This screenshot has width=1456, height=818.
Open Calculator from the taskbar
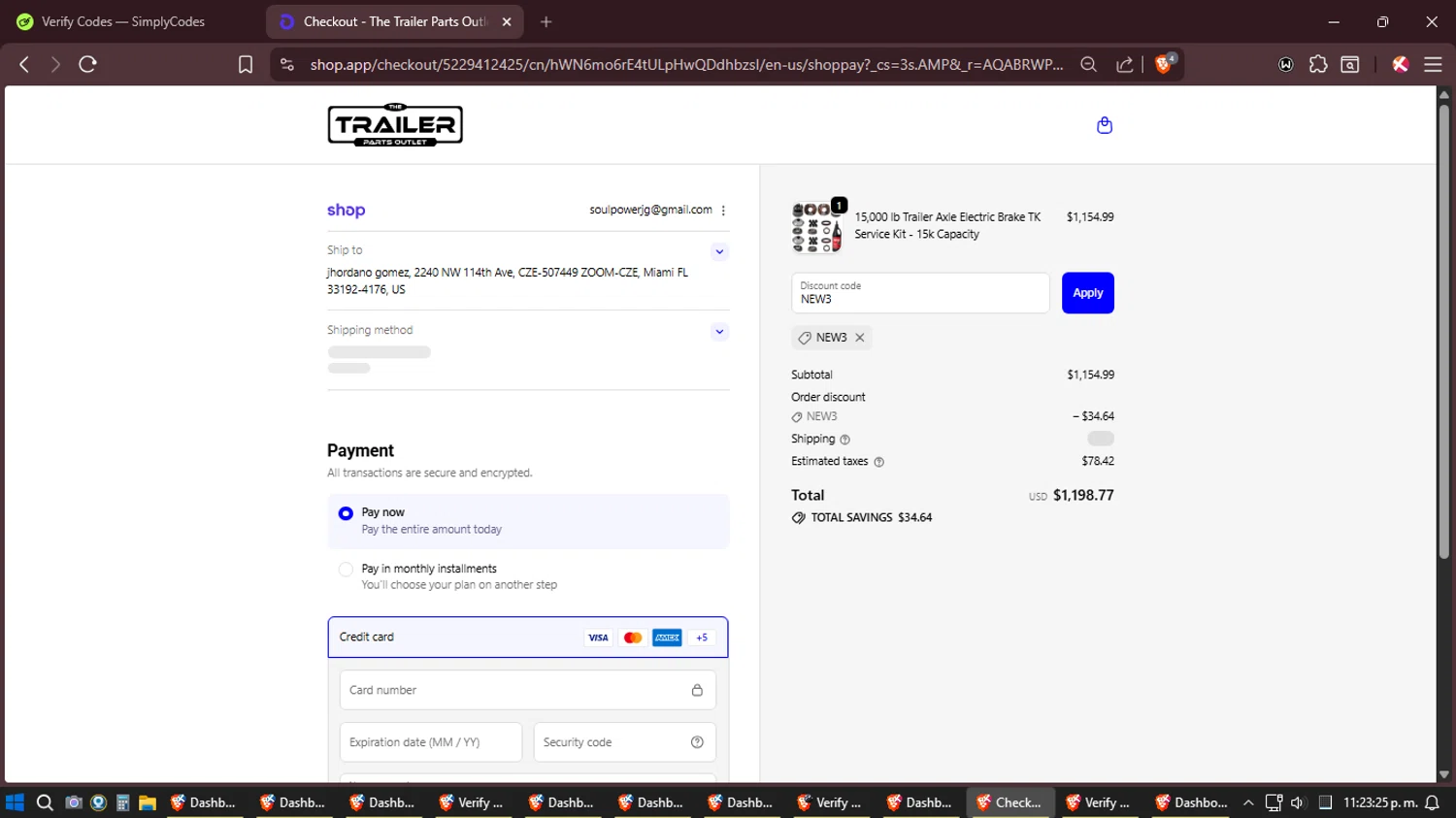coord(122,802)
